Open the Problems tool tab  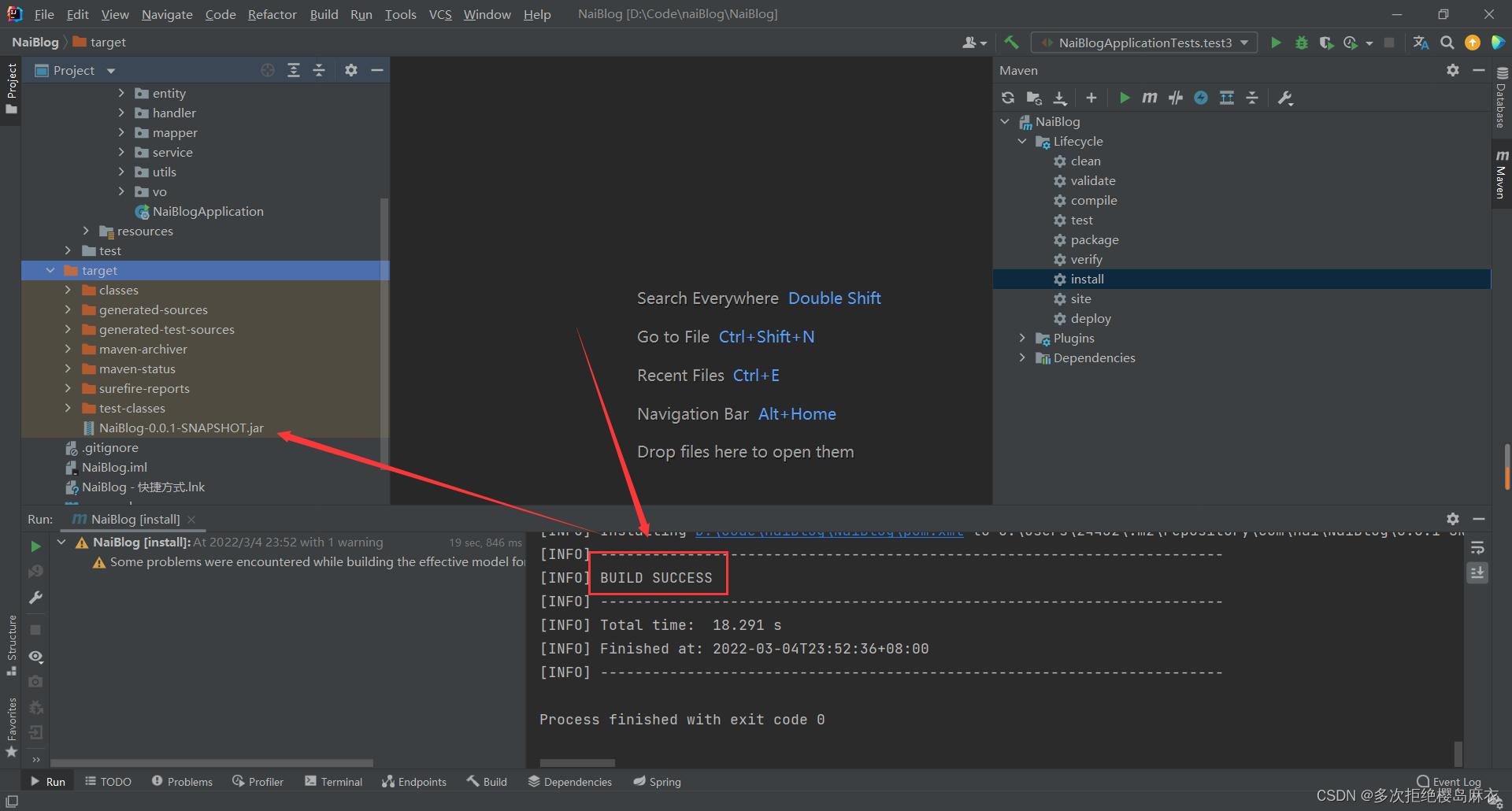[x=182, y=782]
